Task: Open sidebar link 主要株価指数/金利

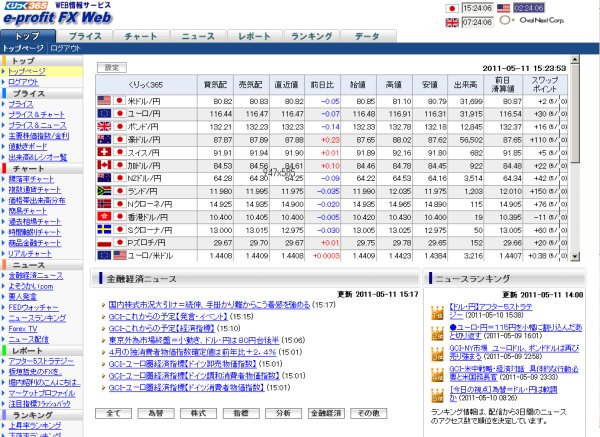Action: click(39, 136)
